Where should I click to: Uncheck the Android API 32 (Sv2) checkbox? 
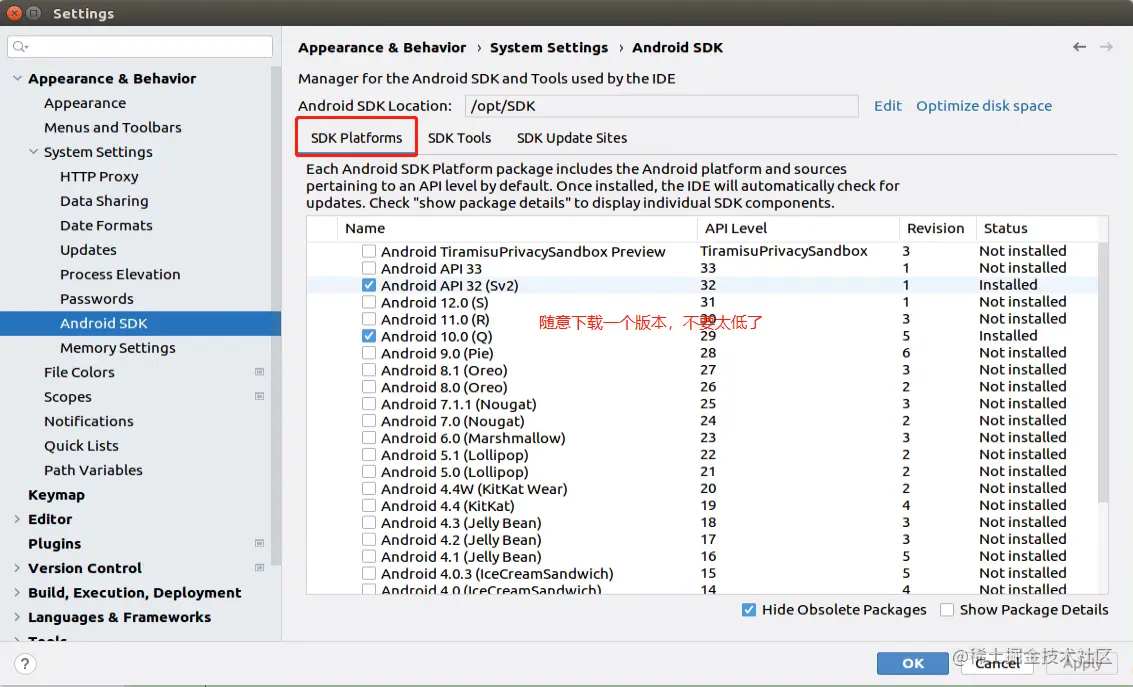point(369,285)
